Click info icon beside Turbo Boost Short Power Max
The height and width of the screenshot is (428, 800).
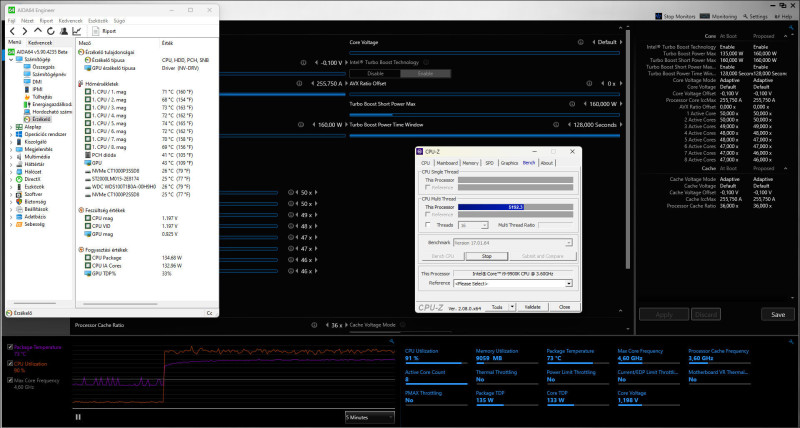pyautogui.click(x=572, y=104)
